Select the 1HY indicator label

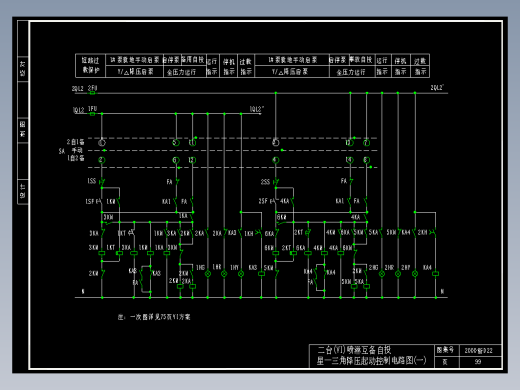click(x=234, y=267)
